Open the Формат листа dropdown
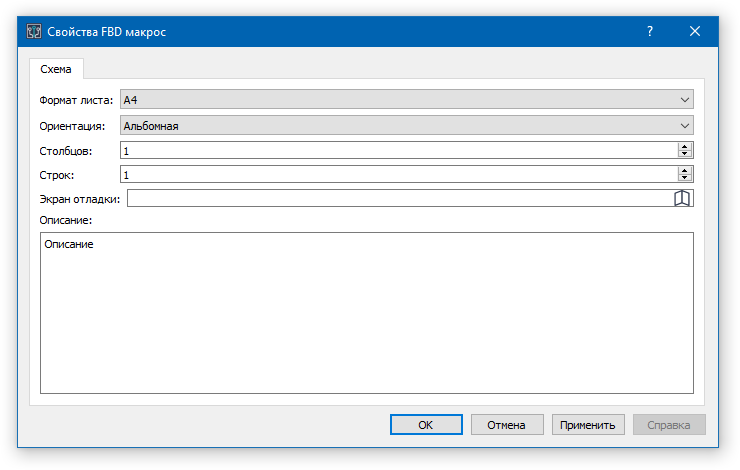Image resolution: width=740 pixels, height=470 pixels. [x=406, y=100]
